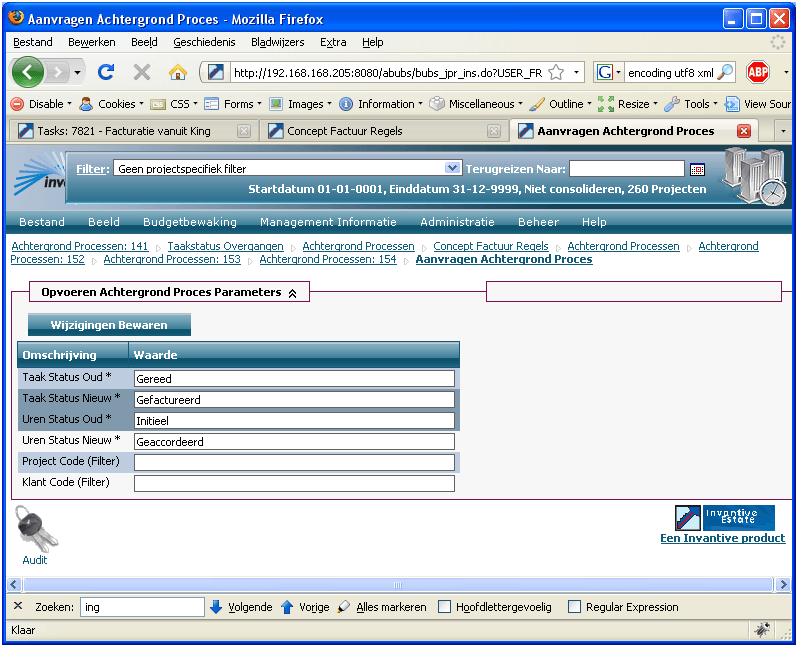Reload the page with the blue refresh icon

106,72
